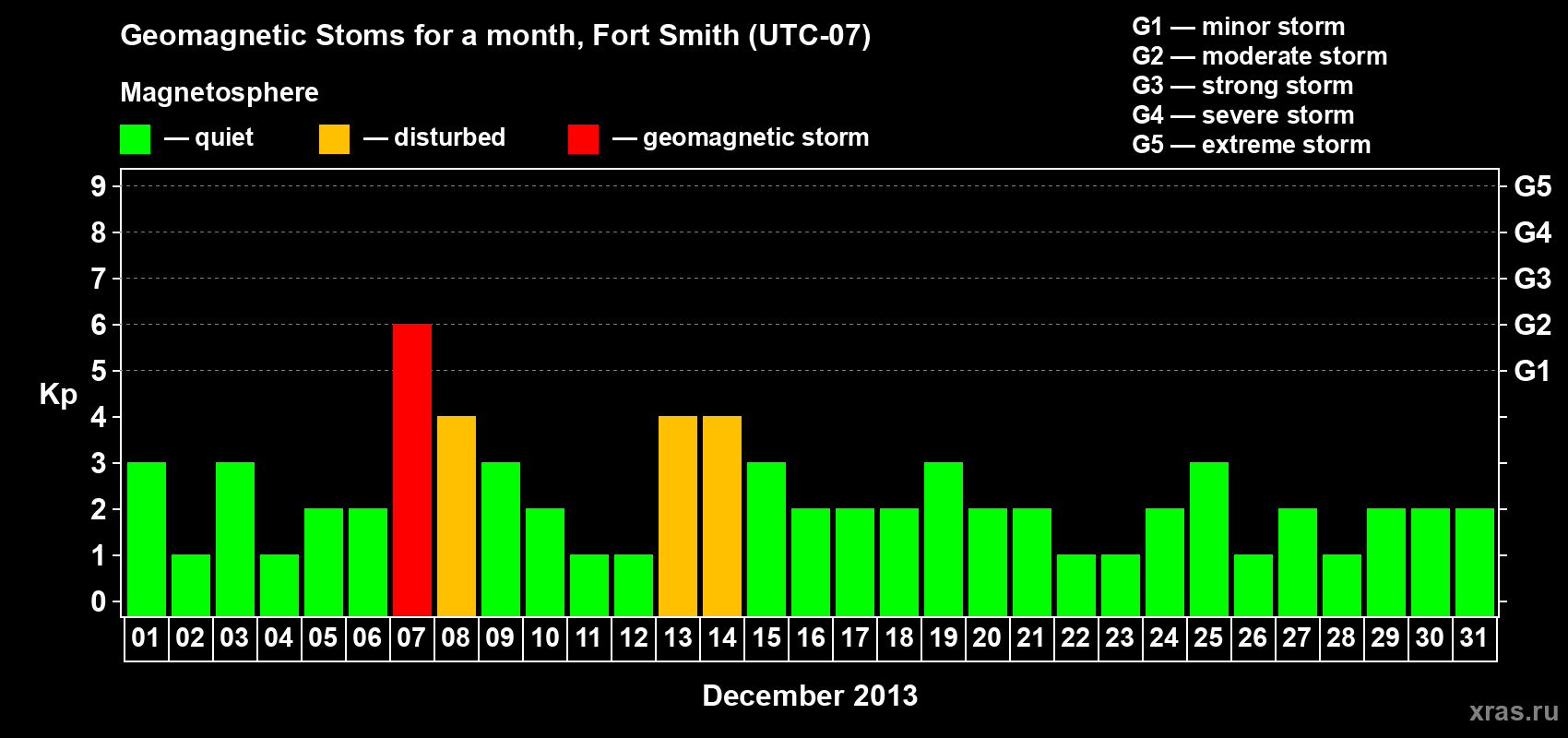Click the '21' date label

coord(1031,638)
